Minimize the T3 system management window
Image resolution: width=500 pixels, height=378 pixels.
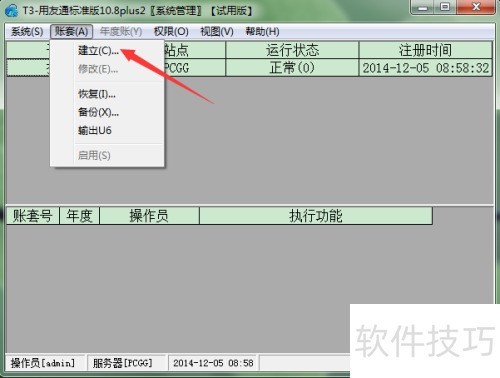423,7
